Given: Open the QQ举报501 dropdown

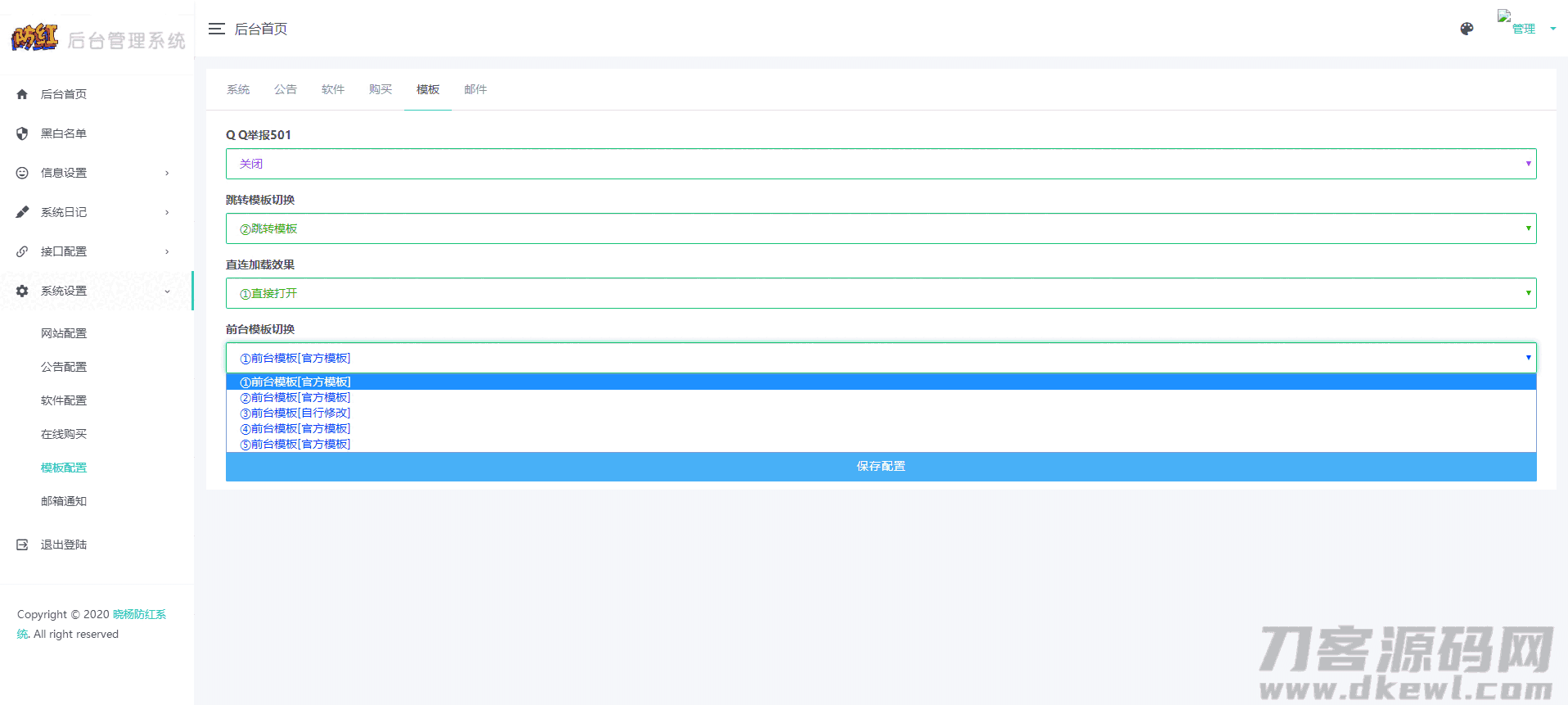Looking at the screenshot, I should (x=881, y=164).
